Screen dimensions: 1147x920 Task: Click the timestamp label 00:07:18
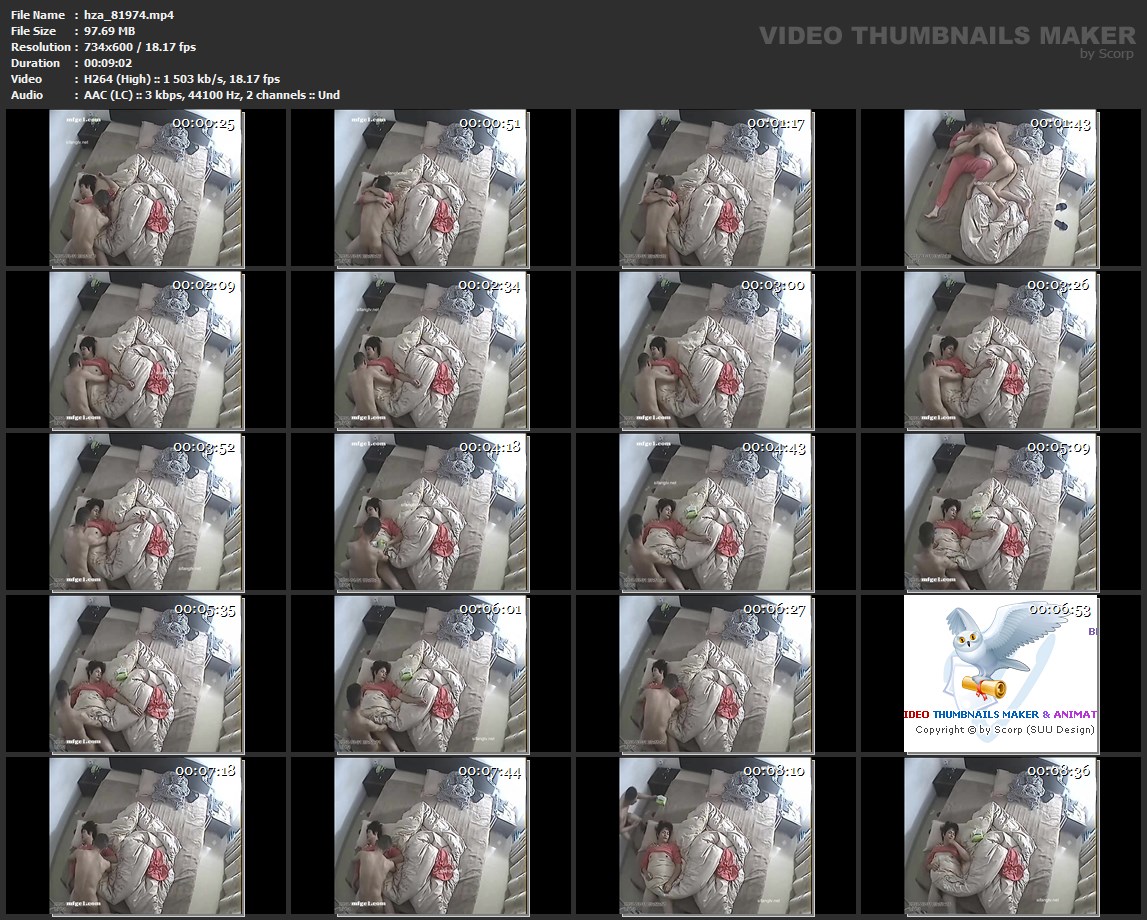coord(205,771)
